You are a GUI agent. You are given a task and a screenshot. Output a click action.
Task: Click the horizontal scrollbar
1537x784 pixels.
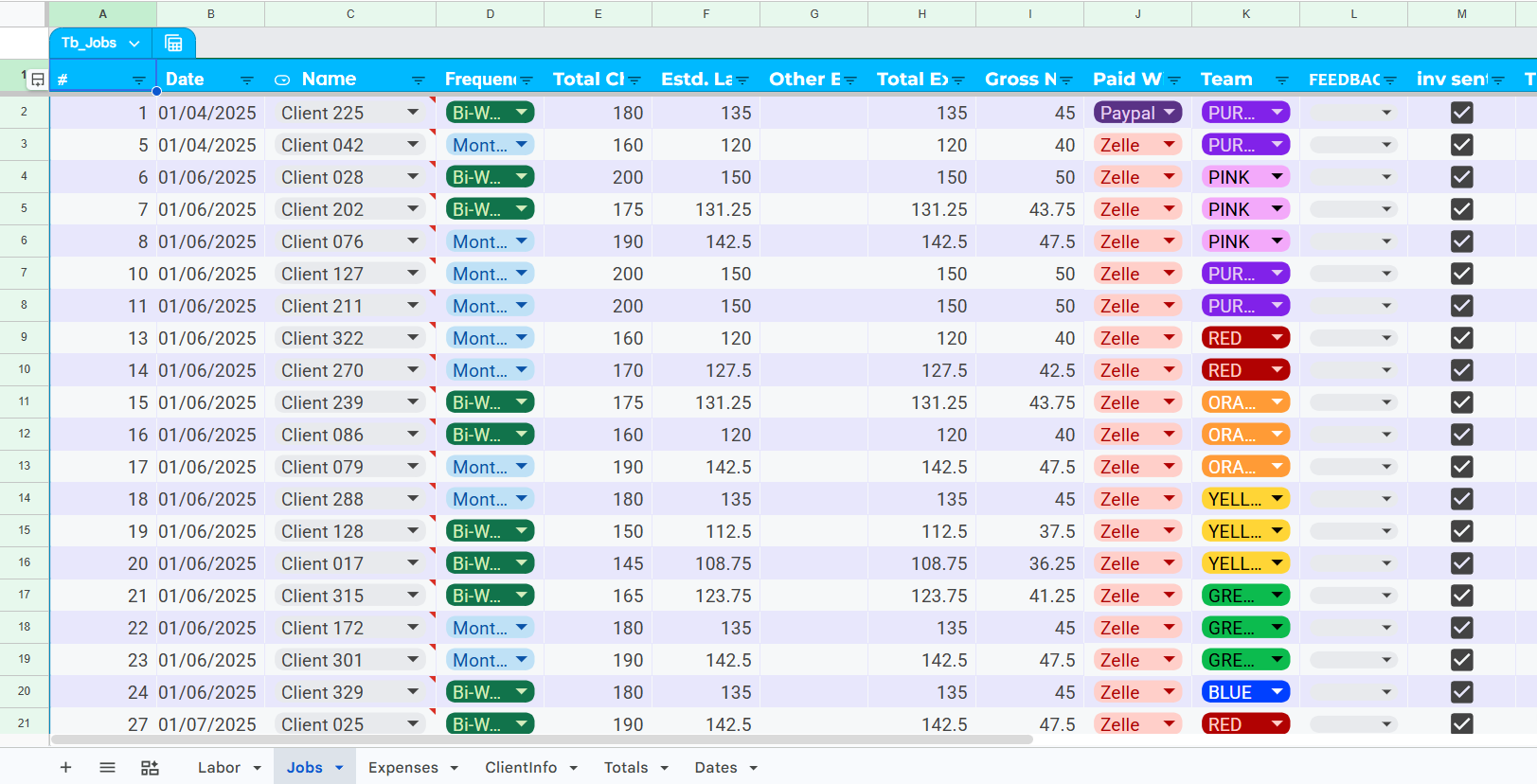(x=542, y=739)
